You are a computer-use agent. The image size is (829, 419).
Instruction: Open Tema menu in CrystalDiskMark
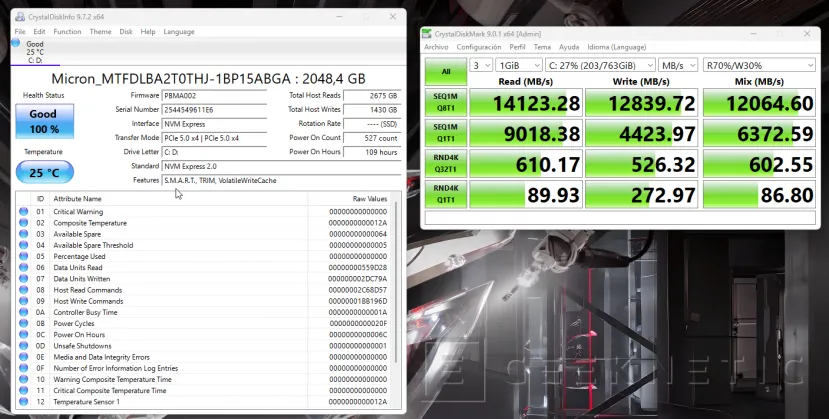tap(542, 47)
